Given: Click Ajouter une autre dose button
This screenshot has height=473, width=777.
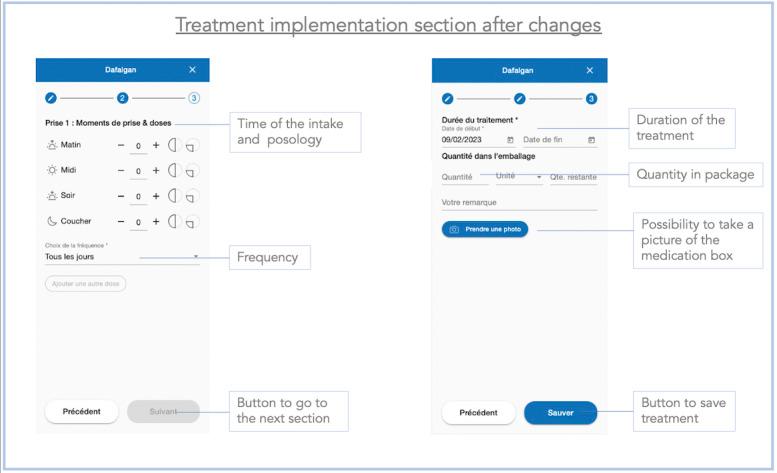Looking at the screenshot, I should point(85,284).
